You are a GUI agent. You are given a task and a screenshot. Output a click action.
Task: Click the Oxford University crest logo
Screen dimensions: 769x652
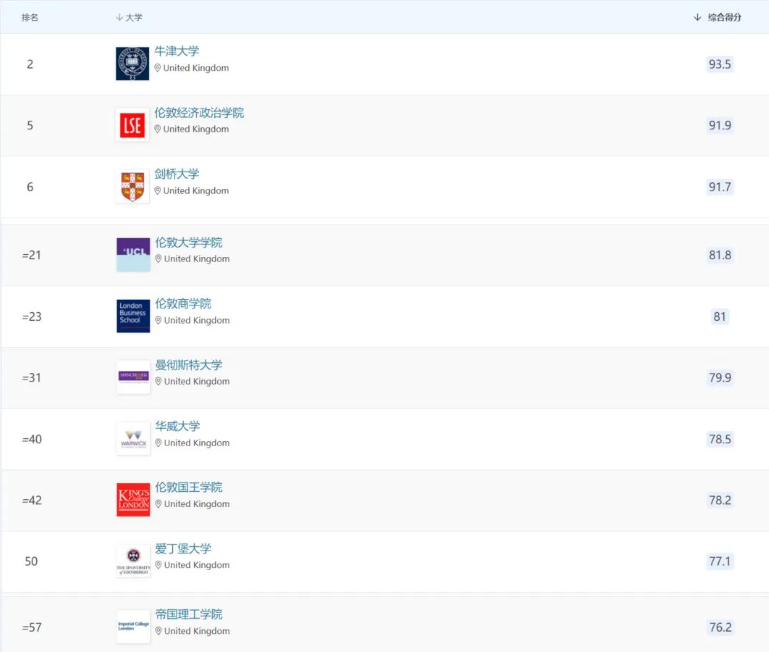tap(132, 64)
